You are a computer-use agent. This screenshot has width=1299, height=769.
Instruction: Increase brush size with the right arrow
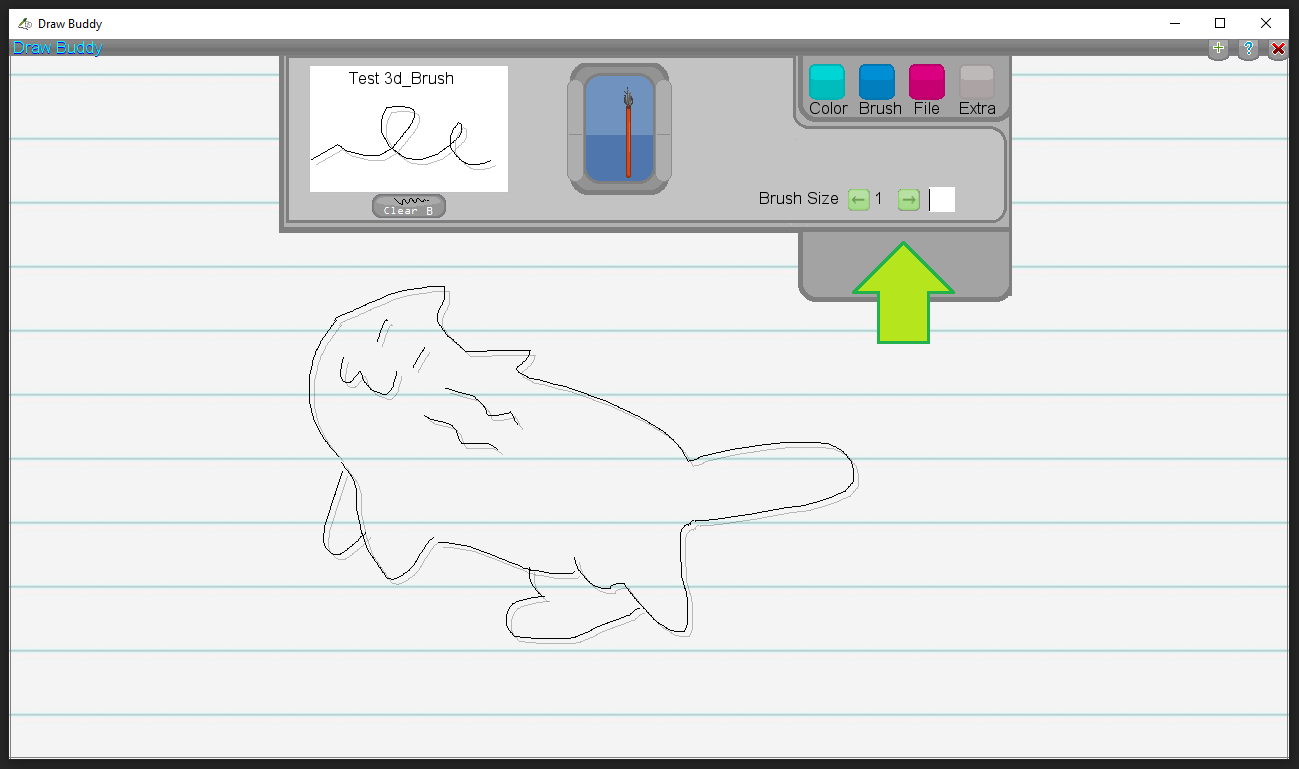(908, 200)
